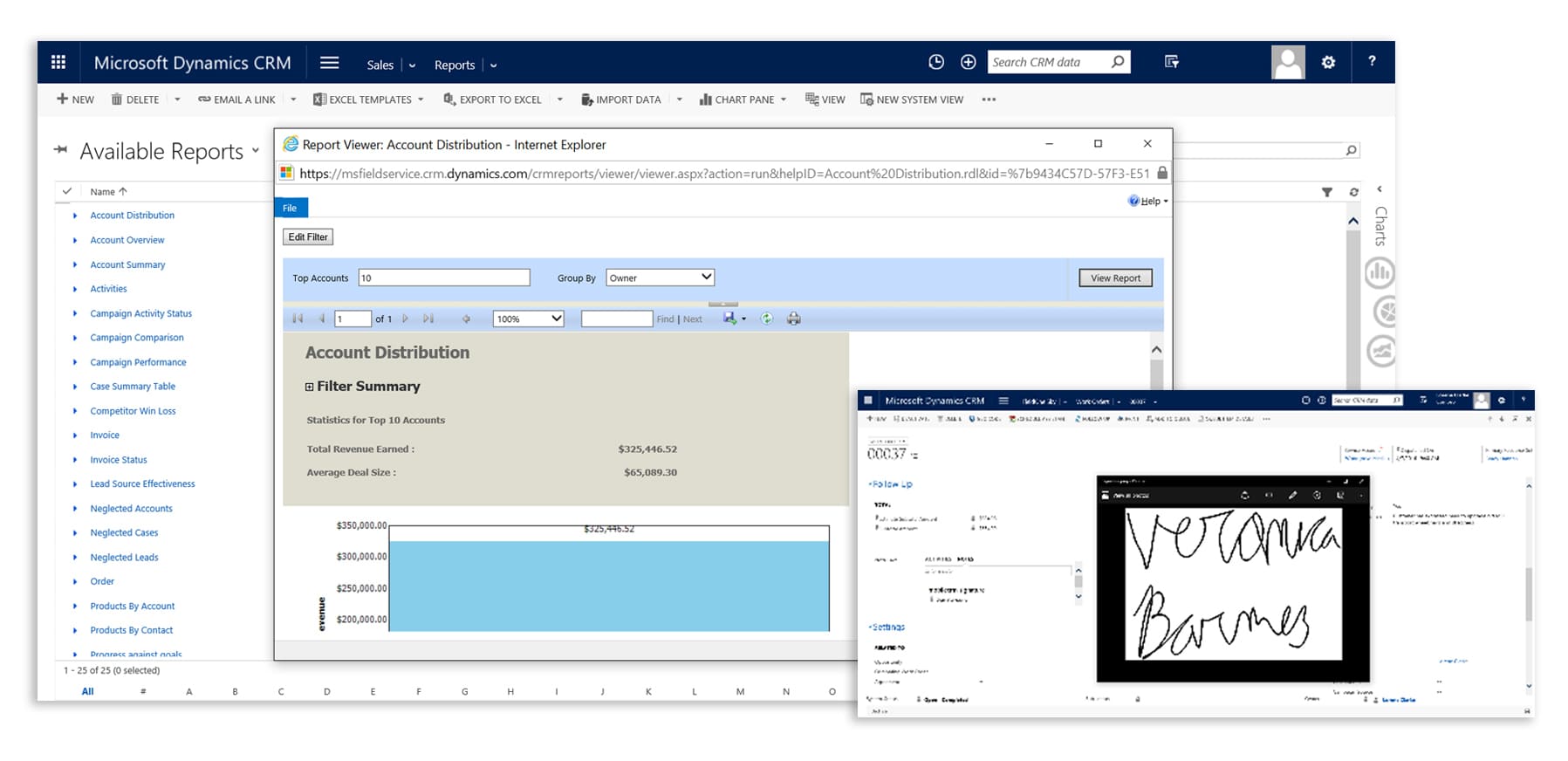The image size is (1568, 761).
Task: Open the advanced find filter icon
Action: [x=1171, y=62]
